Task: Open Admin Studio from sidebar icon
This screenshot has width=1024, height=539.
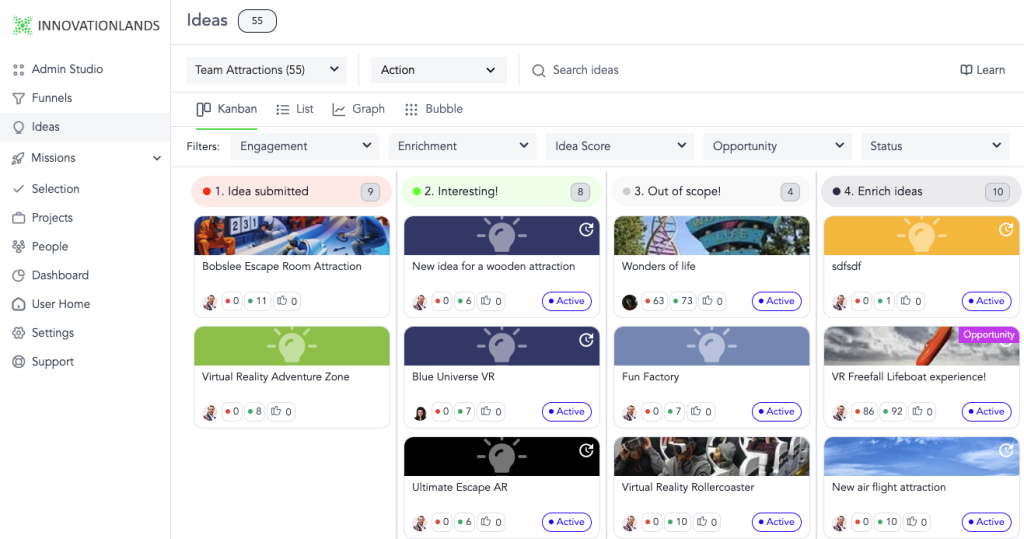Action: point(18,70)
